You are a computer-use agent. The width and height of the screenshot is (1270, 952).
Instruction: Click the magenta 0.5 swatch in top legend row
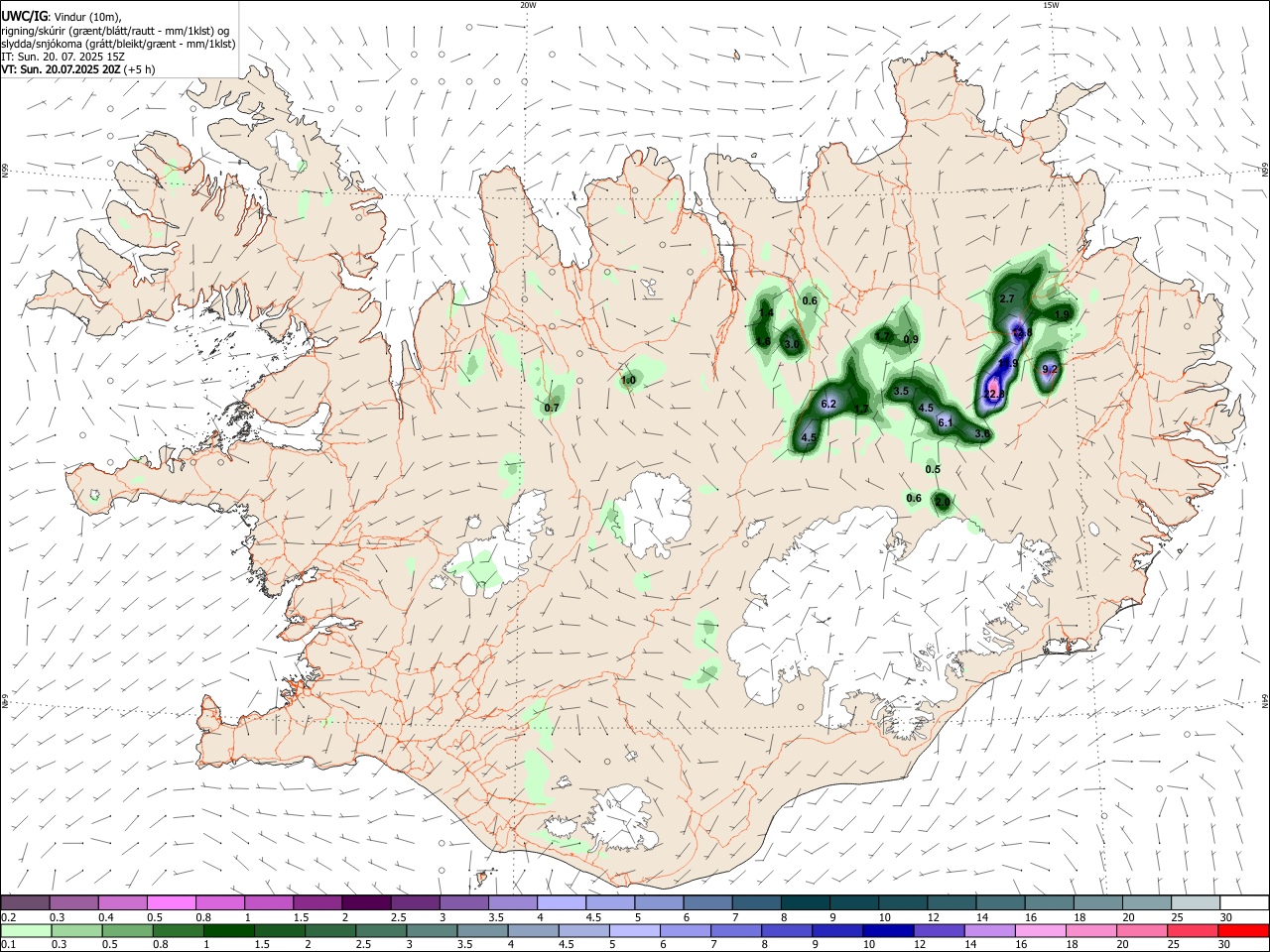click(x=171, y=902)
